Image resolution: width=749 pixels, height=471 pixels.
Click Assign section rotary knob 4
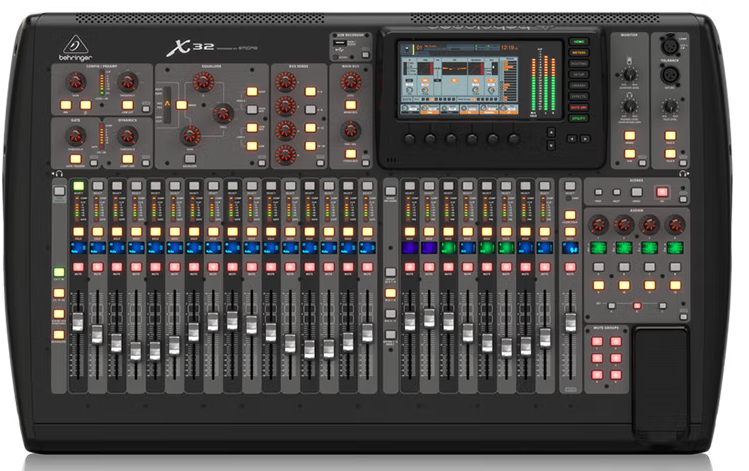pos(675,225)
